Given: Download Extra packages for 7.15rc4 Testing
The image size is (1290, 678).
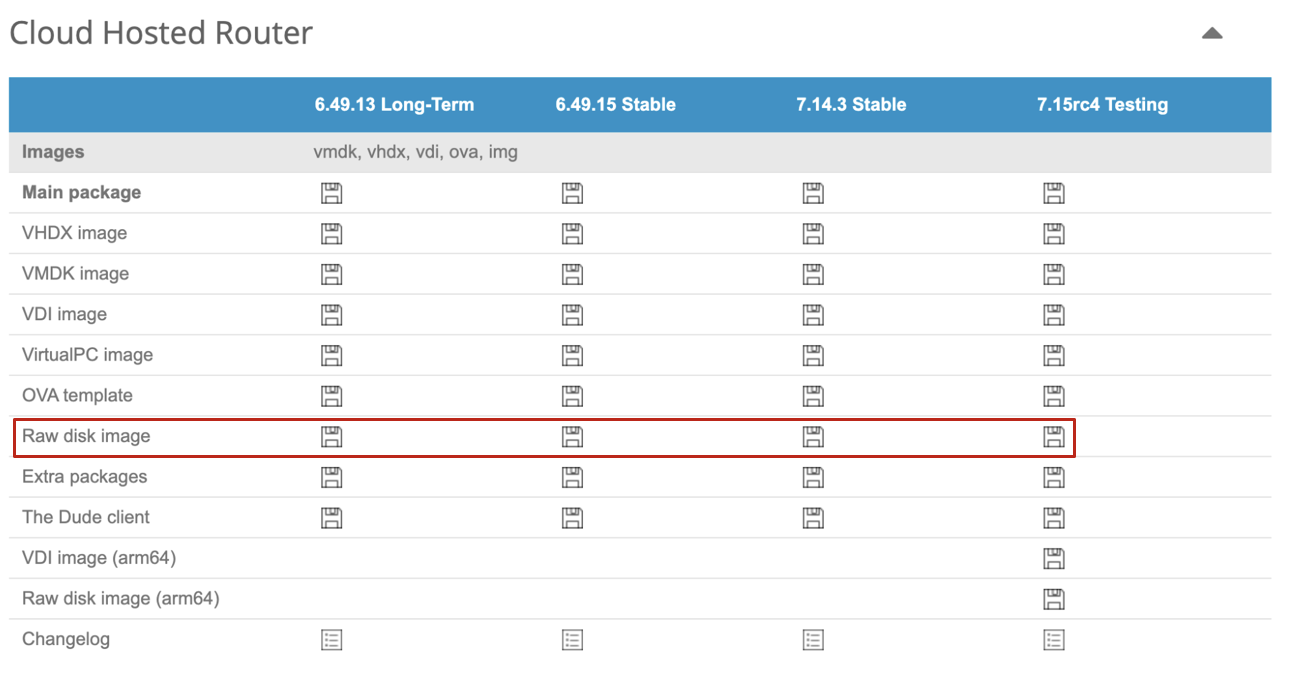Looking at the screenshot, I should pyautogui.click(x=1054, y=477).
